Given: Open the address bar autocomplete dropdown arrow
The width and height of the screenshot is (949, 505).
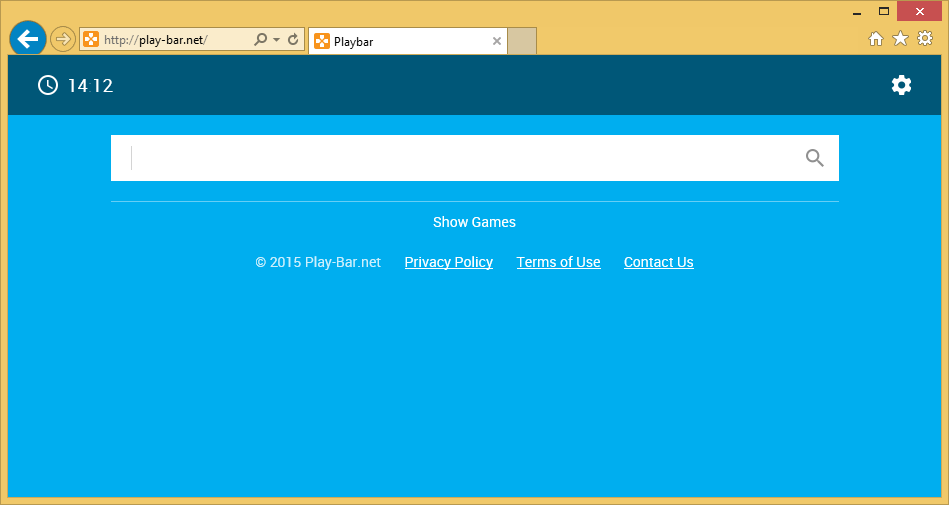Looking at the screenshot, I should (277, 40).
